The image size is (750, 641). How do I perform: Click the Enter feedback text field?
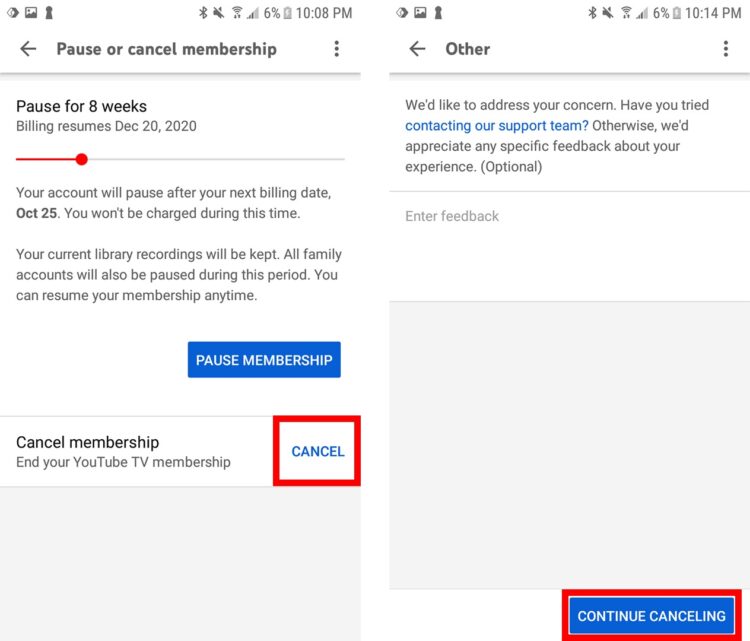pos(569,246)
